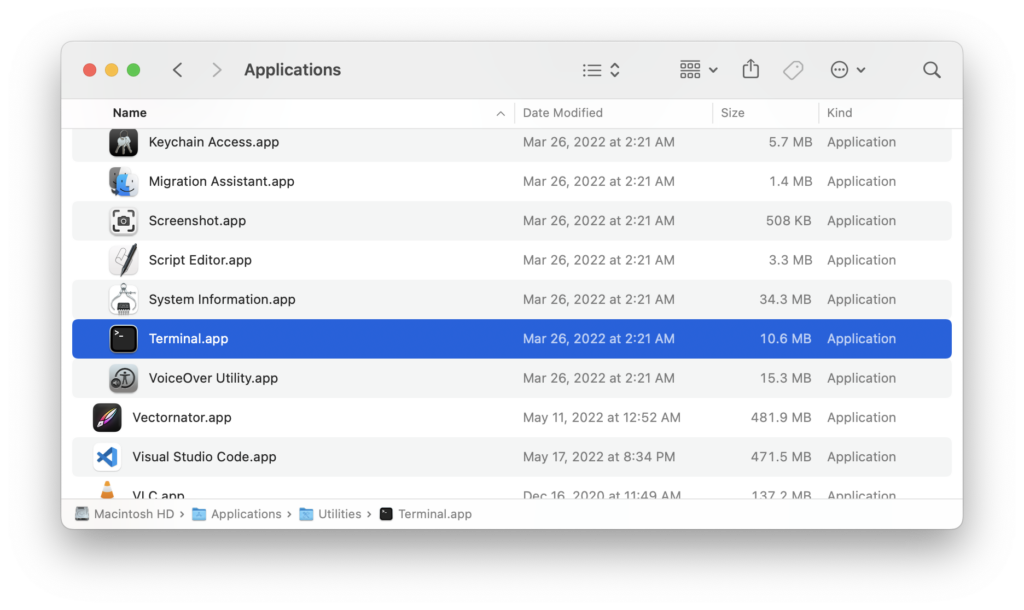
Task: Click the Visual Studio Code icon
Action: tap(110, 456)
